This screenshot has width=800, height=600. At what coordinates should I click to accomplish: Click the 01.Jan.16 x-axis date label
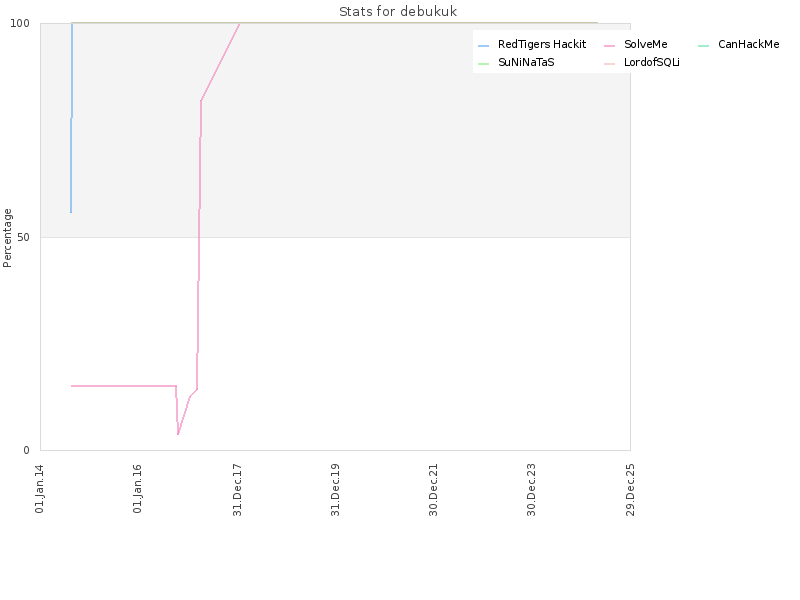[137, 489]
